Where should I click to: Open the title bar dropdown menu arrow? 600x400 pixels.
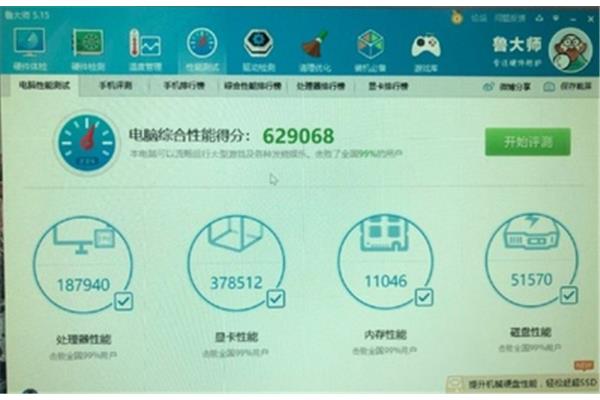pos(556,18)
